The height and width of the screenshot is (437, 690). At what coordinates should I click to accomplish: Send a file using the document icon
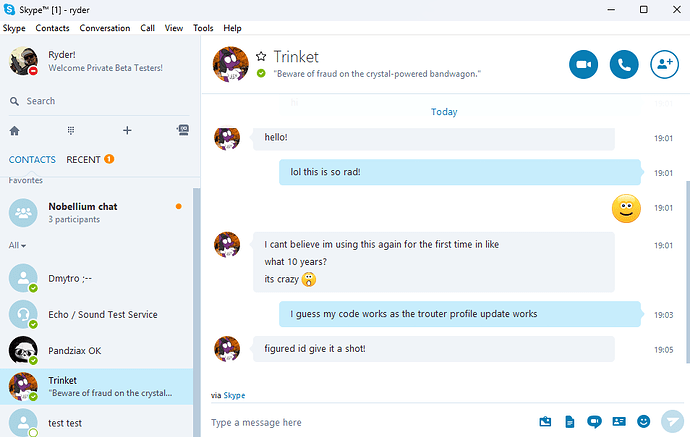pos(569,422)
